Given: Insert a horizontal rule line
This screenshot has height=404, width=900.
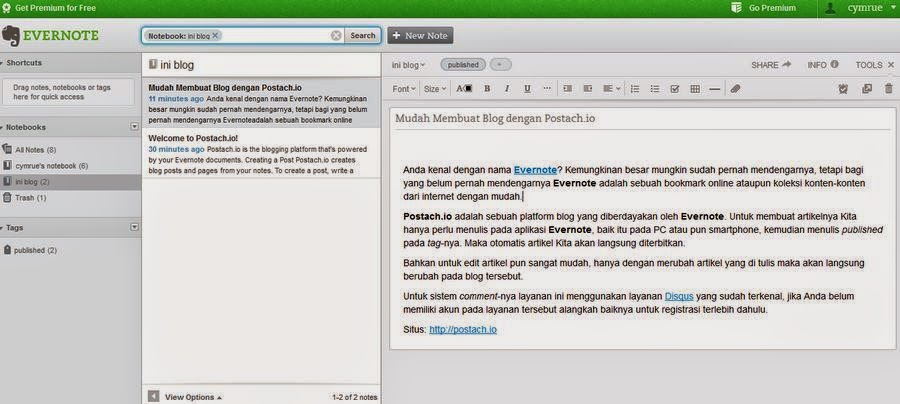Looking at the screenshot, I should (x=715, y=89).
